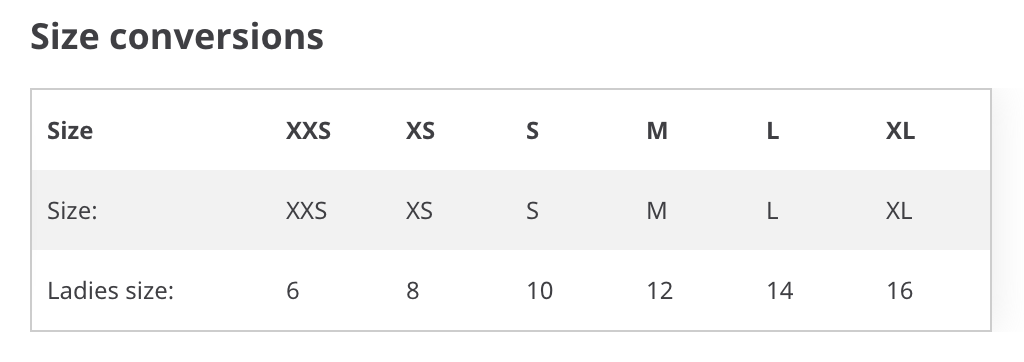The width and height of the screenshot is (1024, 362).
Task: Select ladies size 12 cell
Action: tap(660, 291)
